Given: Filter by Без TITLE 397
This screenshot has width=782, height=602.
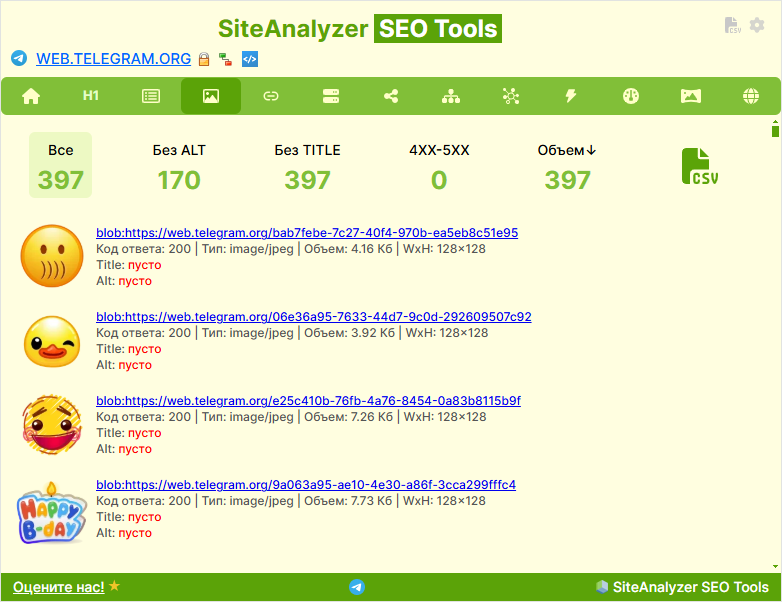Looking at the screenshot, I should 307,168.
